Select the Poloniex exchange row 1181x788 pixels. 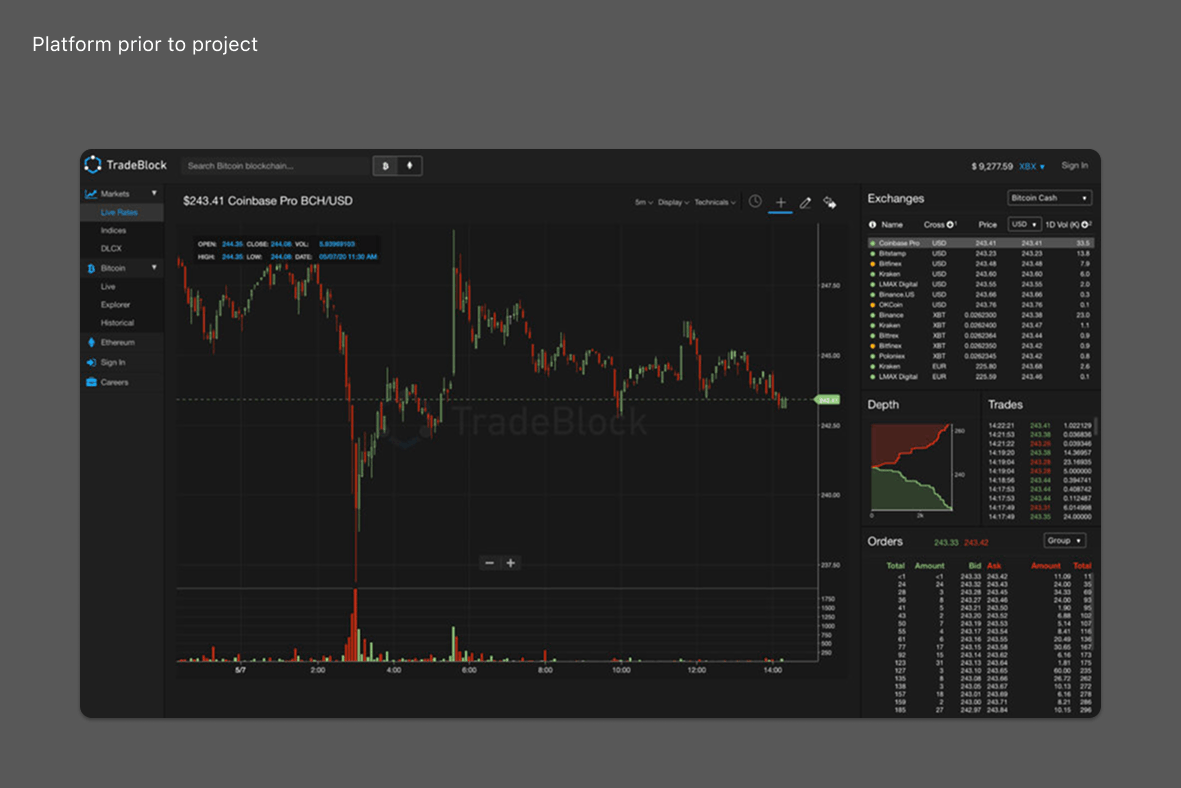[x=981, y=356]
